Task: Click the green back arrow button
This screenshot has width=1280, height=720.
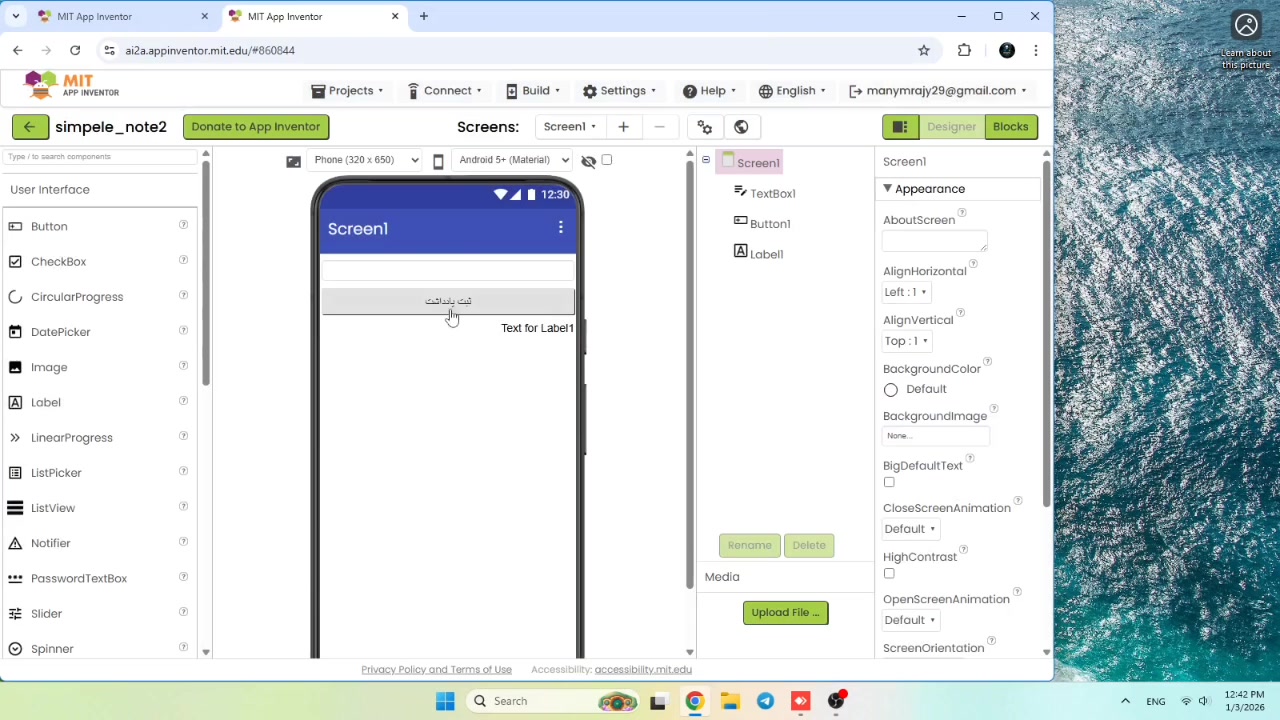Action: pos(29,127)
